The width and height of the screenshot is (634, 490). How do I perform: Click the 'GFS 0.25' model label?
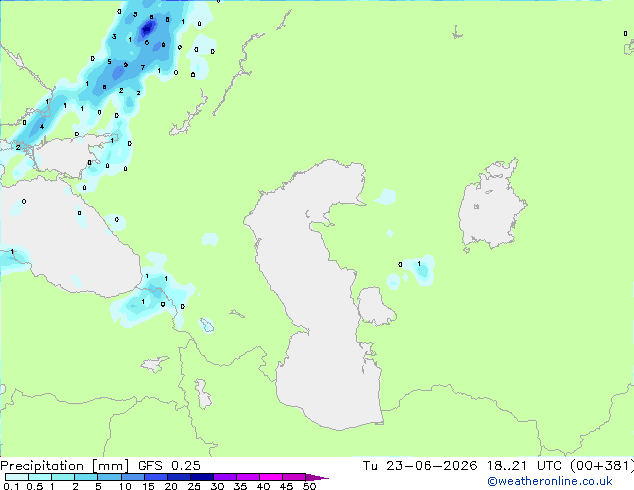(169, 466)
